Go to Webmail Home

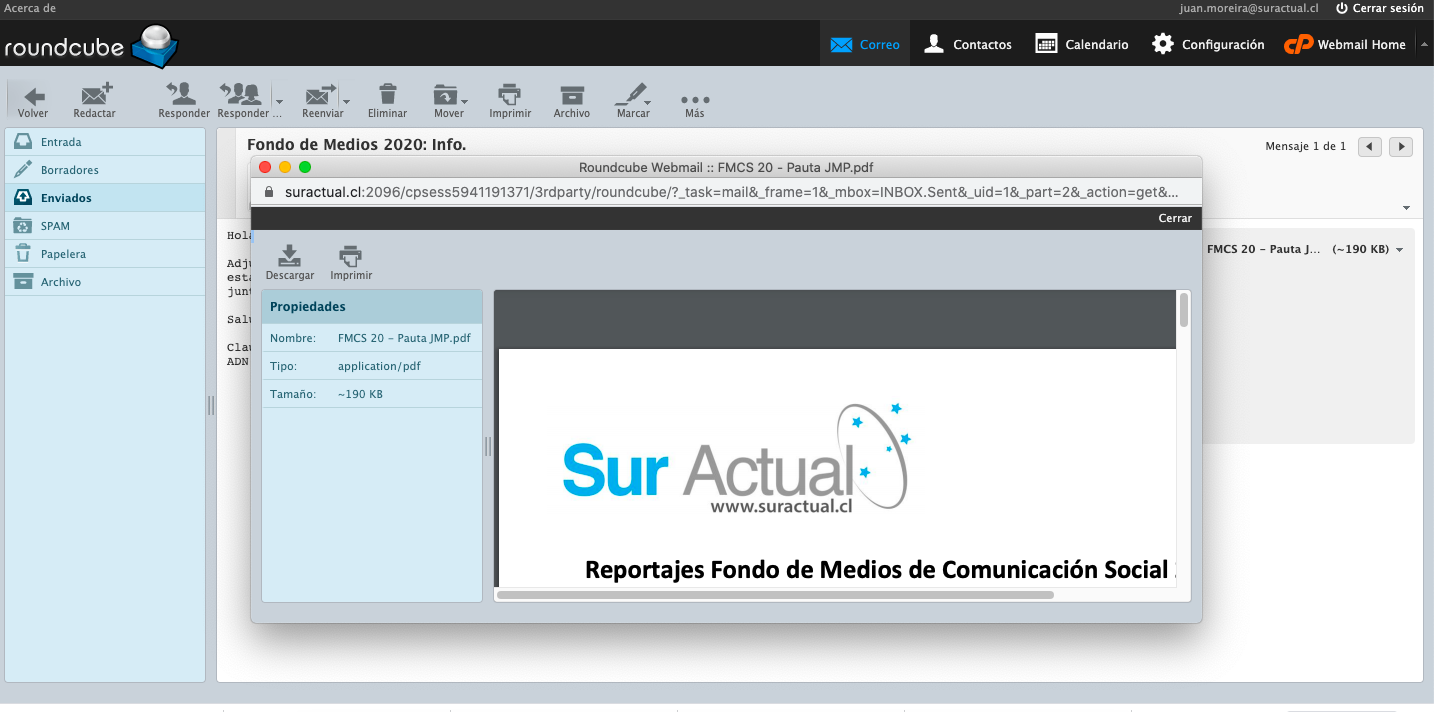[1345, 44]
